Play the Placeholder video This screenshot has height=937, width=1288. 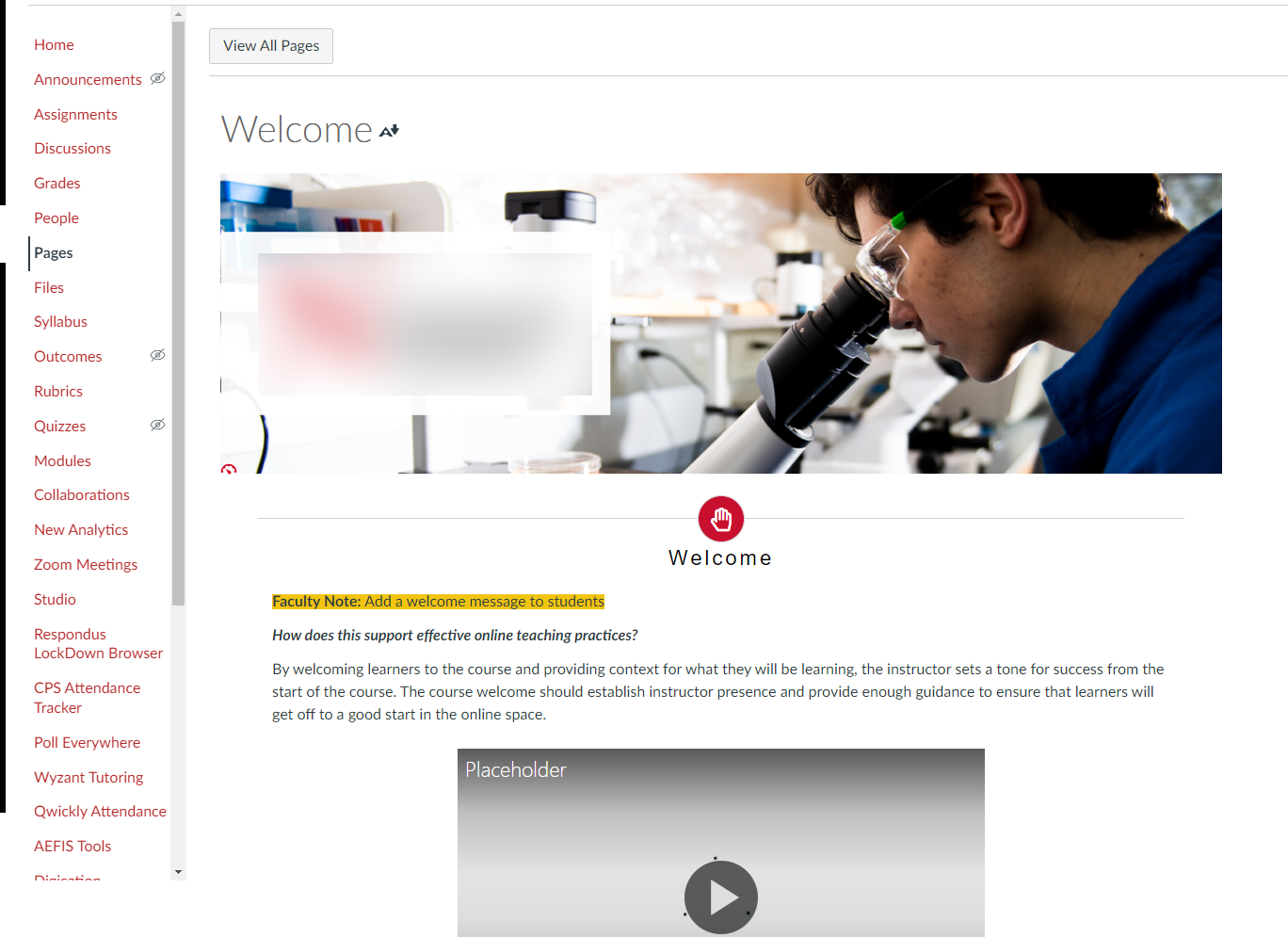click(x=720, y=897)
